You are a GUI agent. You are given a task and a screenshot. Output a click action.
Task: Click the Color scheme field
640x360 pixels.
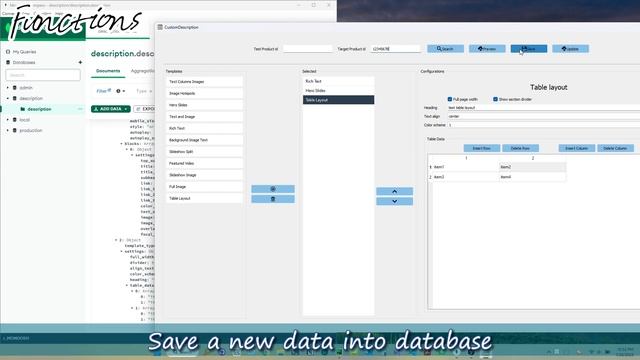tap(543, 125)
